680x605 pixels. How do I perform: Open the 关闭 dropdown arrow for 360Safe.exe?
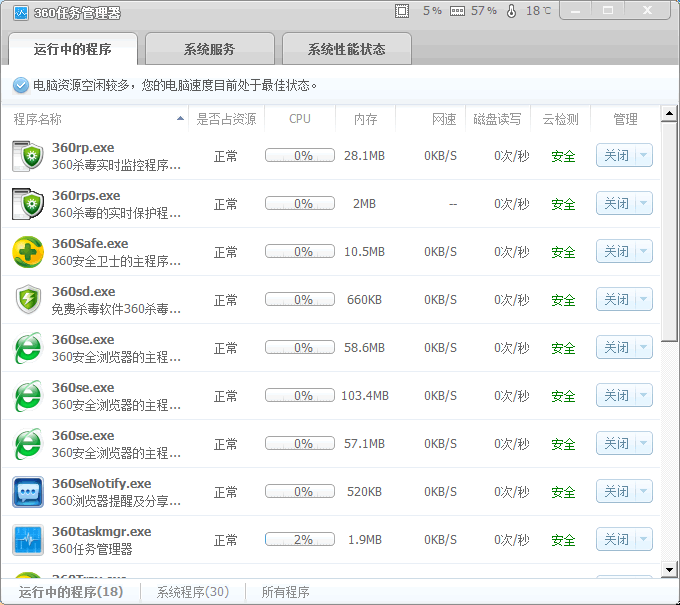tap(643, 252)
